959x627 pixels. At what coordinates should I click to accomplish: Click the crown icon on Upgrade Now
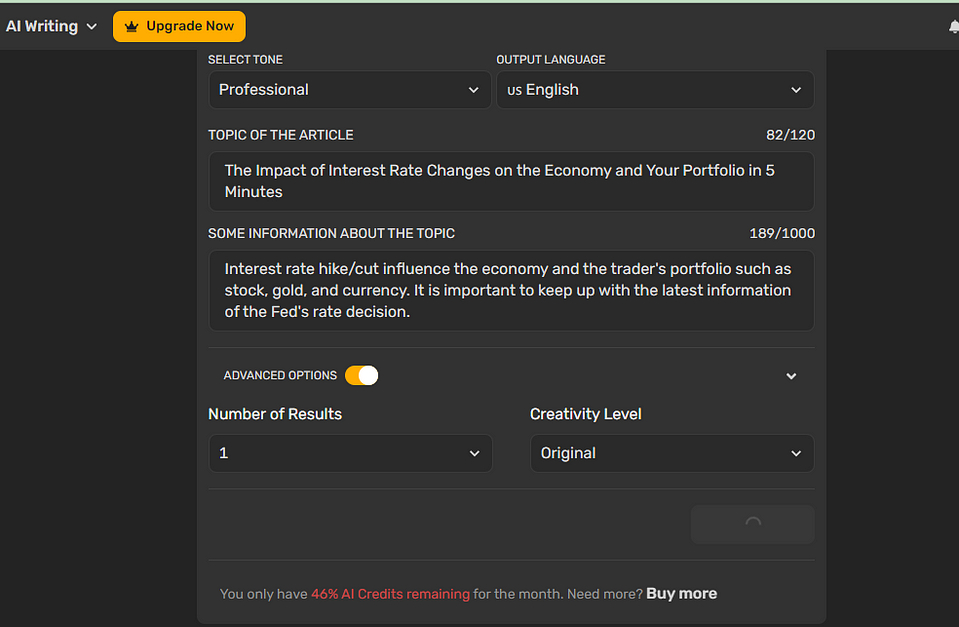(131, 27)
